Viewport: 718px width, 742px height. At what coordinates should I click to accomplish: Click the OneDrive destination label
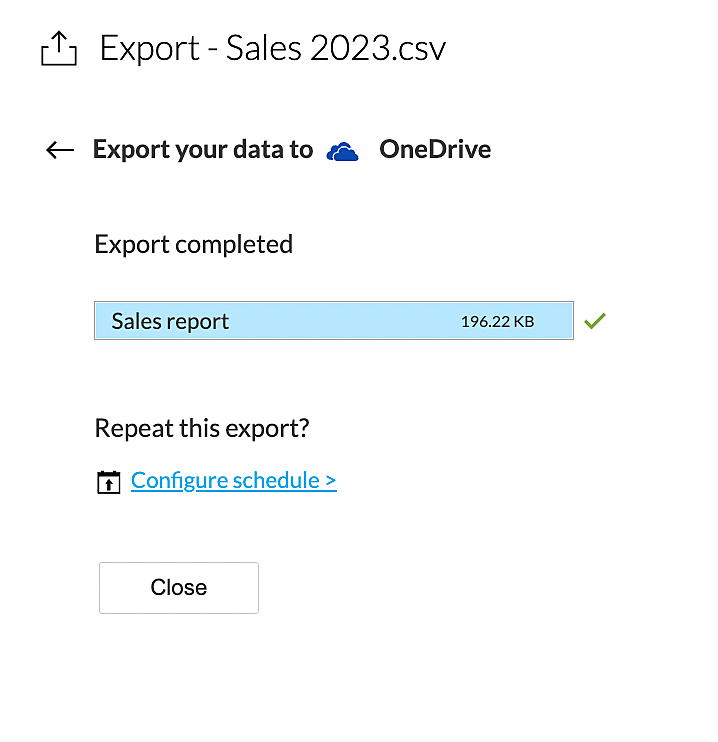click(x=435, y=150)
